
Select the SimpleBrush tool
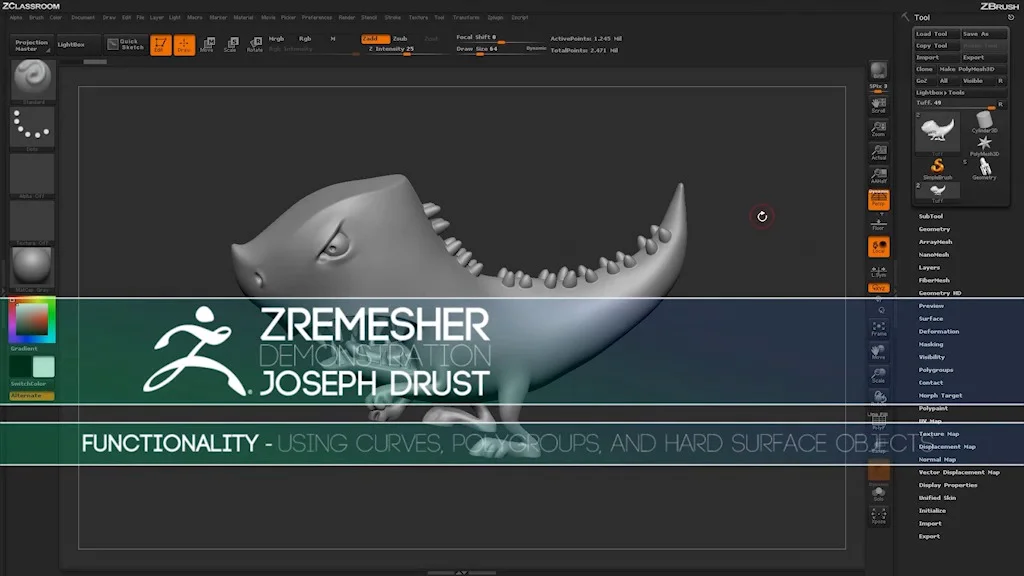pyautogui.click(x=937, y=168)
